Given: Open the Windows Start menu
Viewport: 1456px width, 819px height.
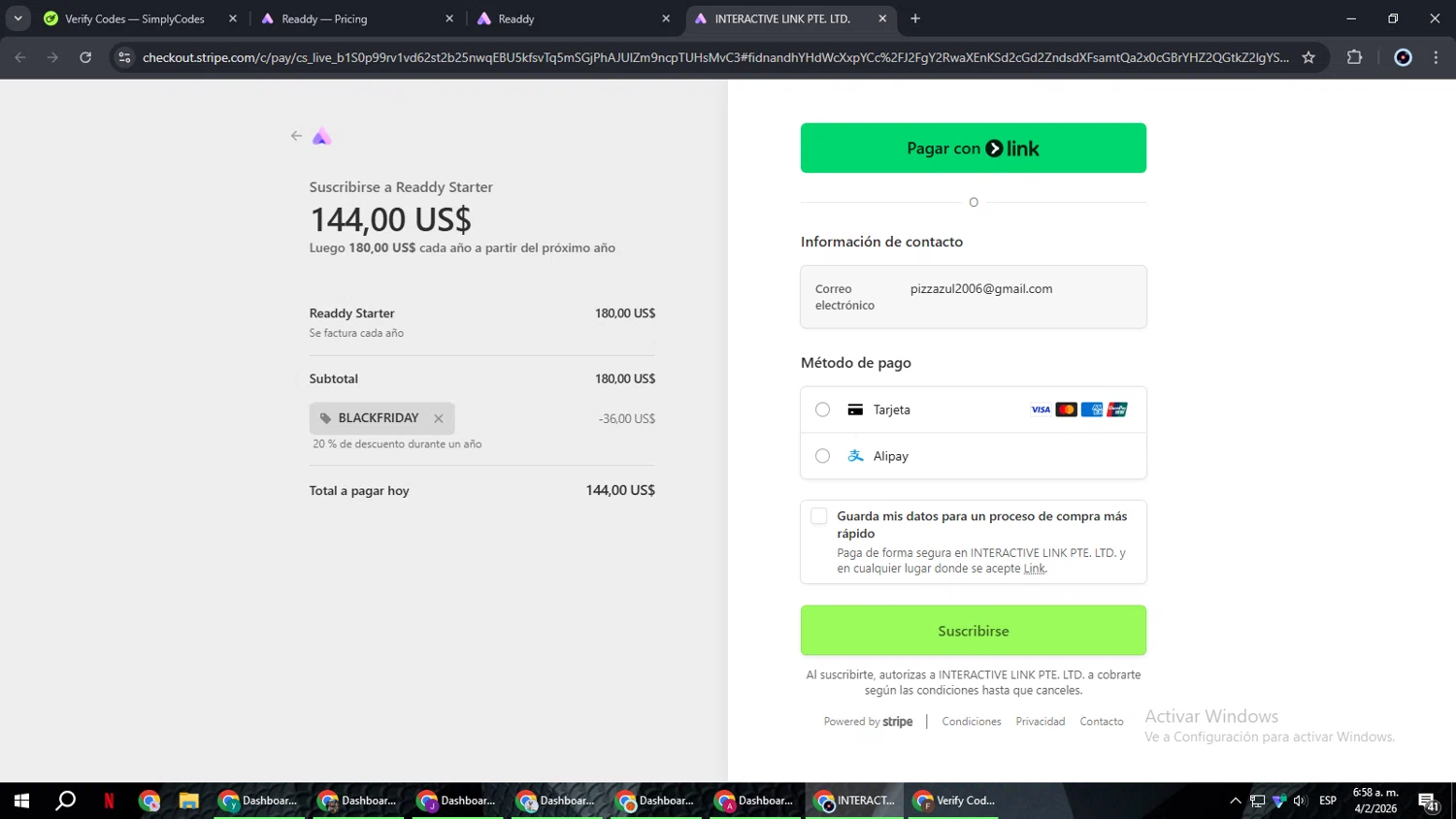Looking at the screenshot, I should tap(21, 801).
